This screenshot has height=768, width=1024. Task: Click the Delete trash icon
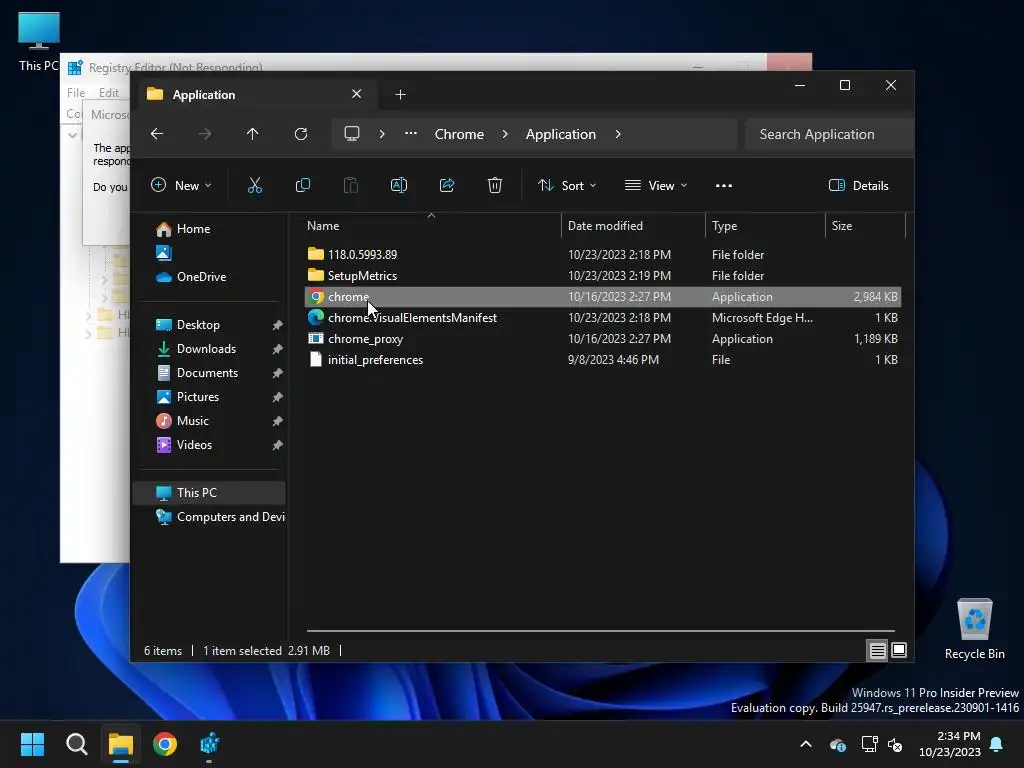point(494,185)
